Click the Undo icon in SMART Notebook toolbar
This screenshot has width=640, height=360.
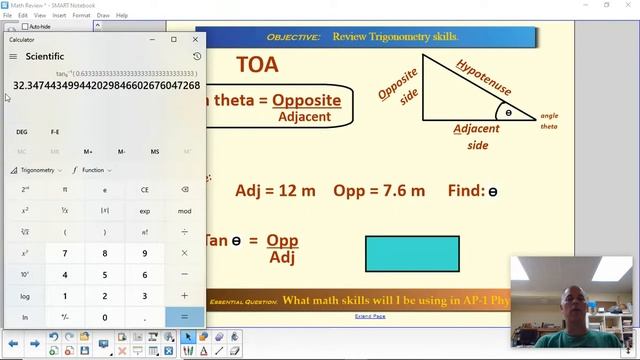tap(53, 337)
